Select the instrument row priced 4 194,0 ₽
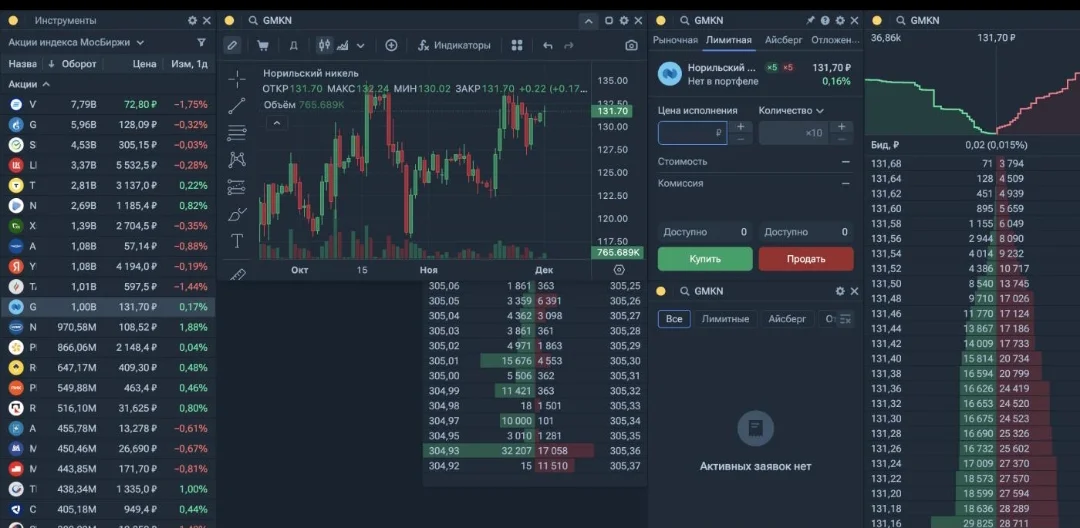 [108, 266]
